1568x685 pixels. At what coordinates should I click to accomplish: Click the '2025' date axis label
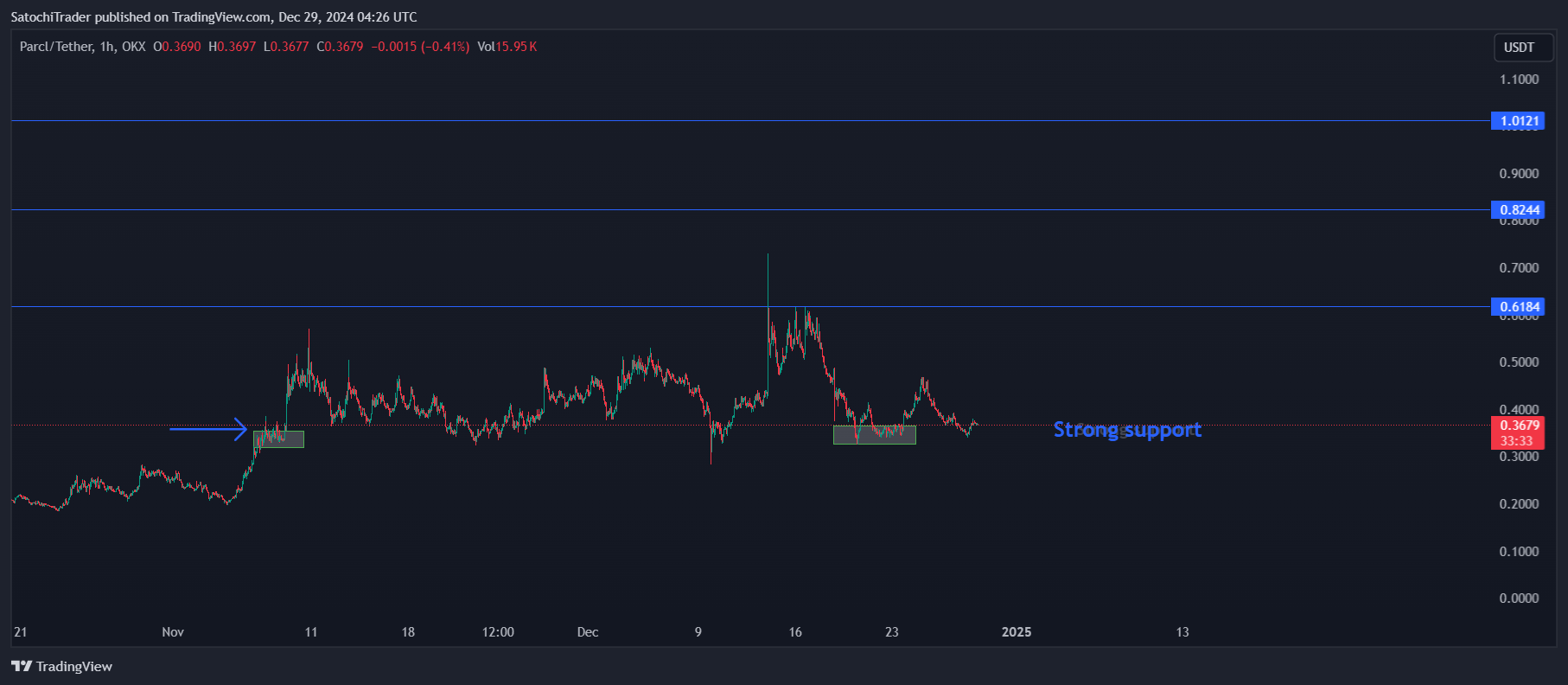pyautogui.click(x=1017, y=632)
